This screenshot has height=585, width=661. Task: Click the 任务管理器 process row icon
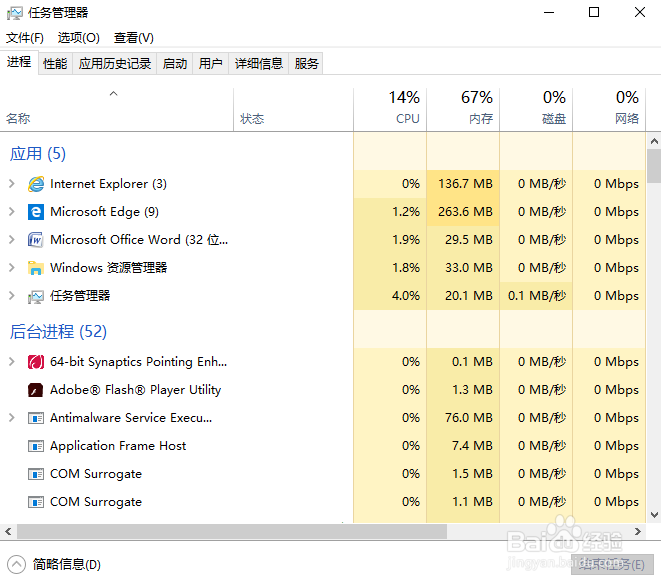pyautogui.click(x=36, y=296)
